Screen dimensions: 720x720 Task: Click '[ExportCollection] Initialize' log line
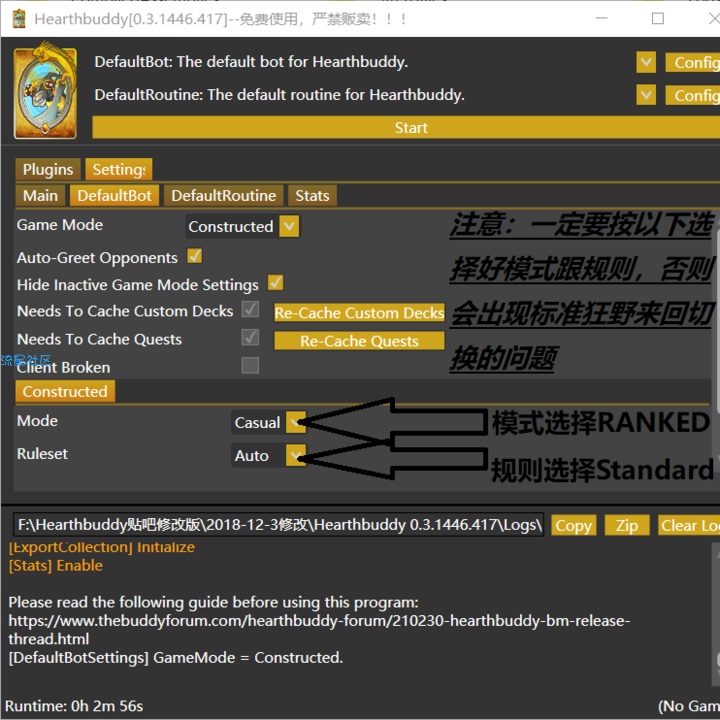[x=101, y=547]
